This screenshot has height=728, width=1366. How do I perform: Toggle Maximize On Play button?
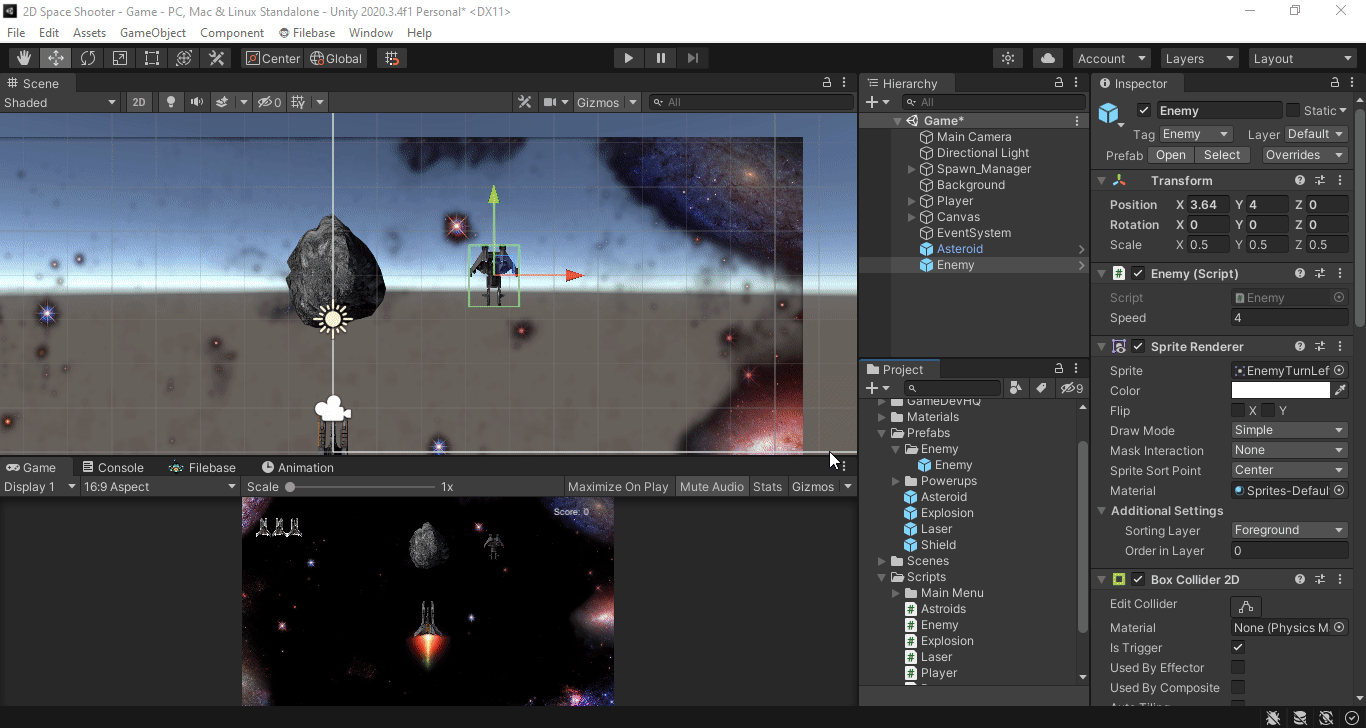click(618, 487)
